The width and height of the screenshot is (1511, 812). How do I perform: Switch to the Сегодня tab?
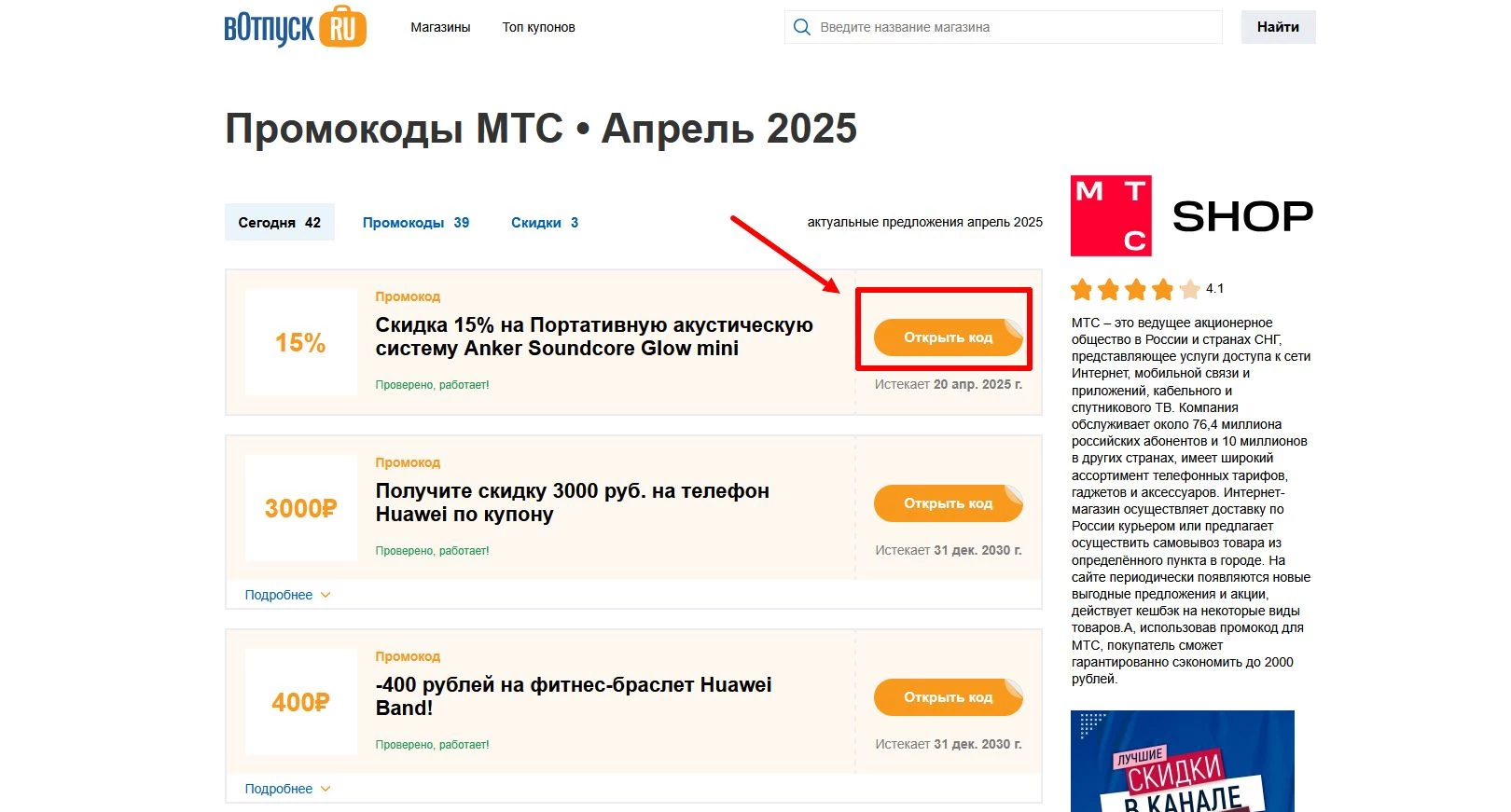pos(279,222)
